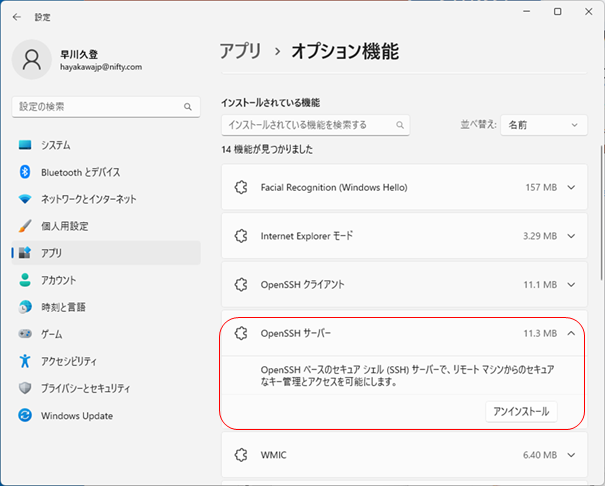Click the アクセシビリティ person icon
This screenshot has height=486, width=605.
(25, 361)
